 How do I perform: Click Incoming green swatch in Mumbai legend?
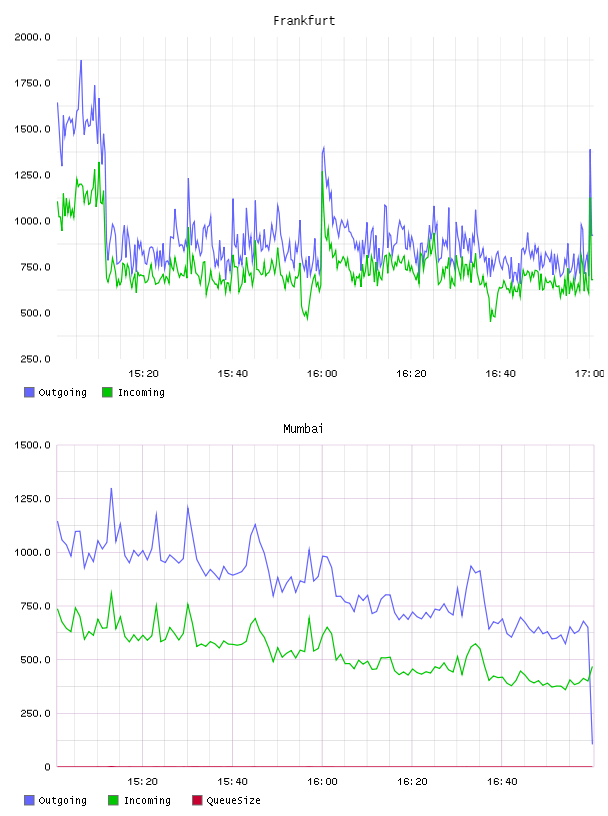pyautogui.click(x=113, y=800)
